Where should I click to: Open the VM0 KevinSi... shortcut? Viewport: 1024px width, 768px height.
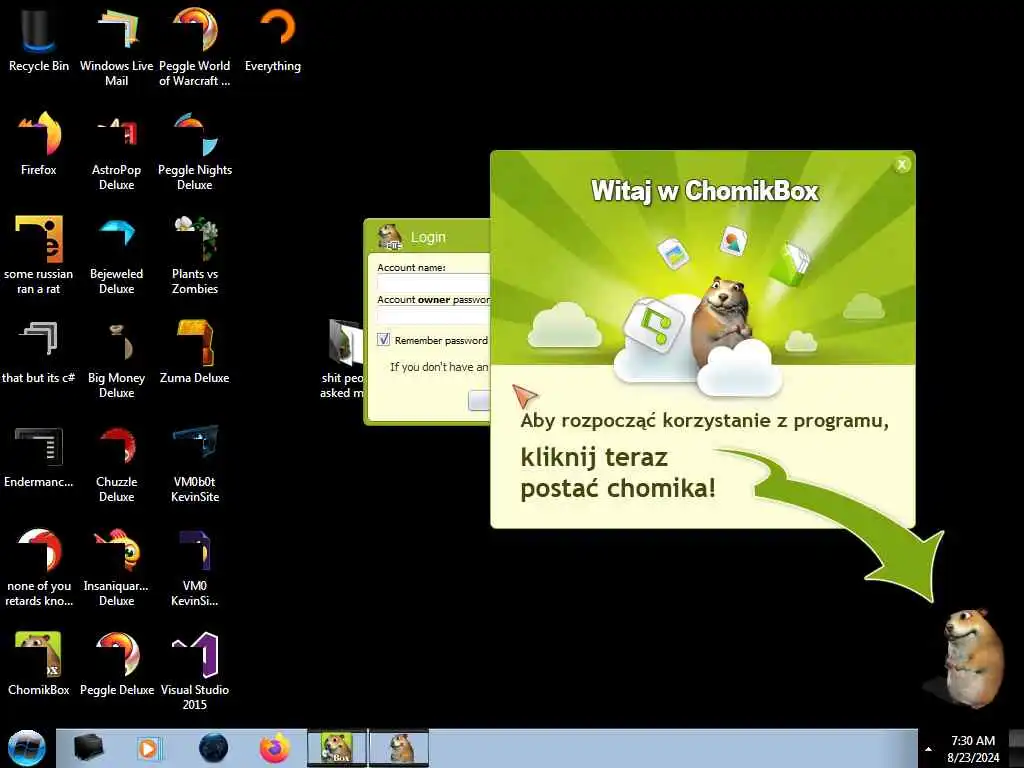pos(195,567)
